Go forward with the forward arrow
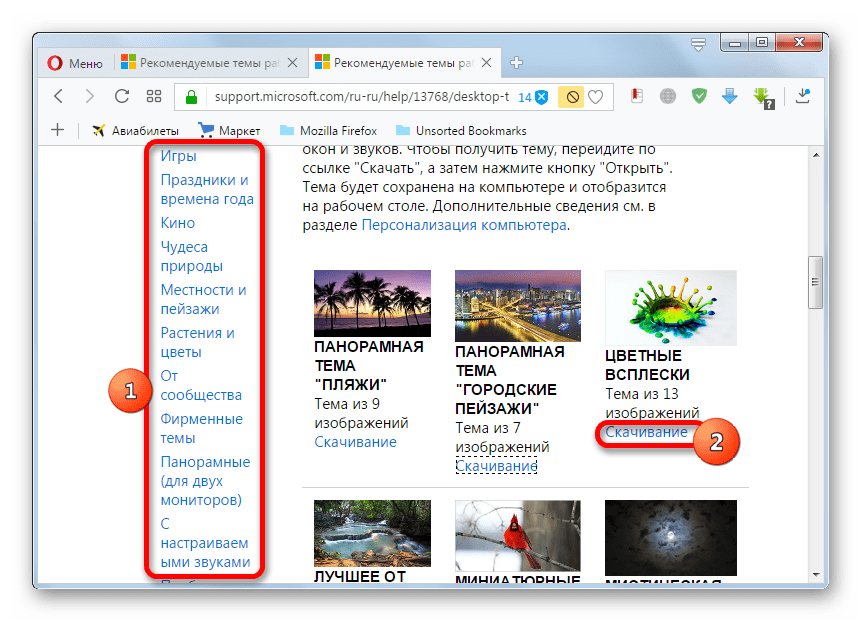The height and width of the screenshot is (622, 862). coord(89,96)
